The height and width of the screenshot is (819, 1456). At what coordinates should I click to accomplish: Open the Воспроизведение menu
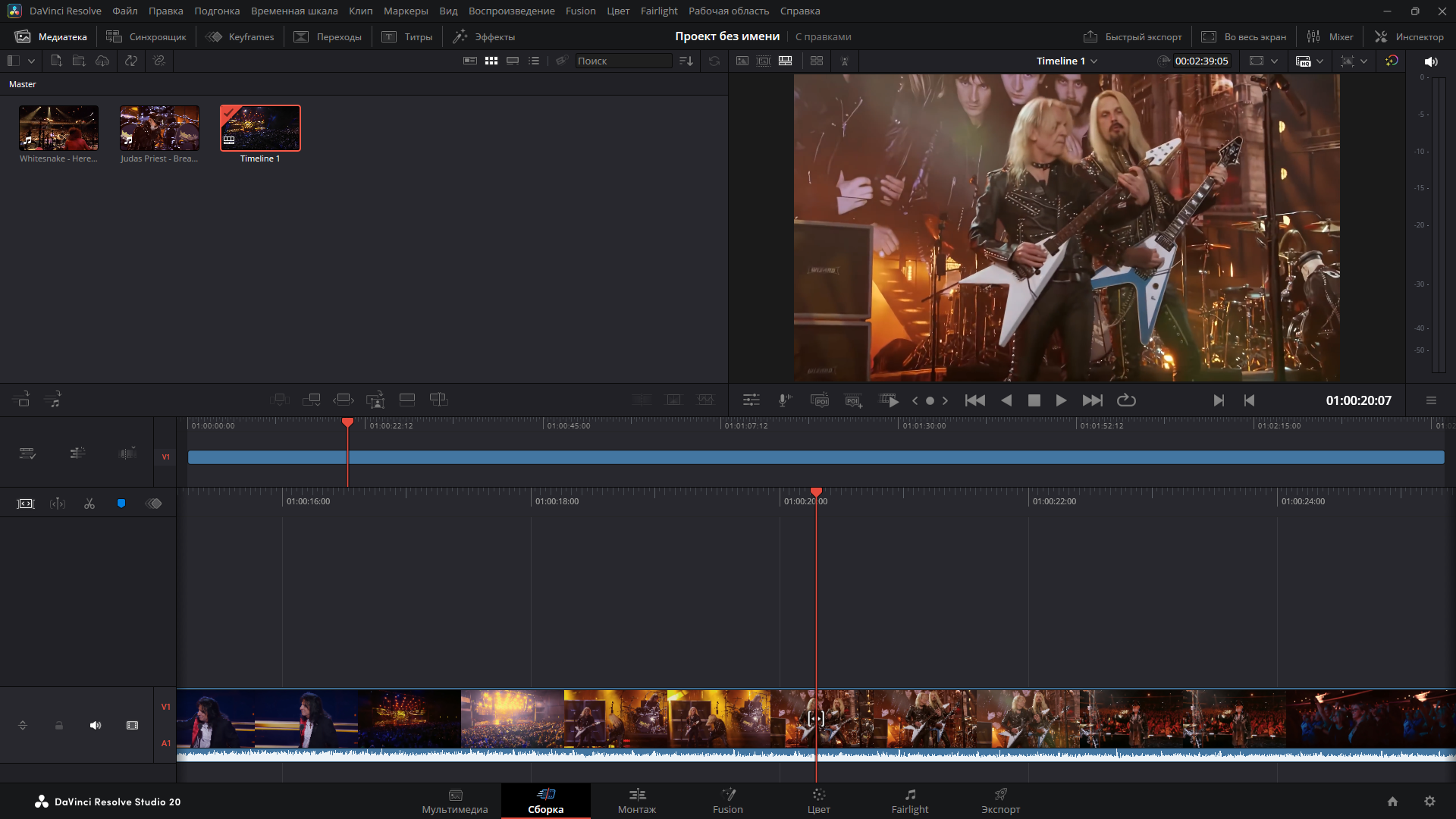coord(511,11)
